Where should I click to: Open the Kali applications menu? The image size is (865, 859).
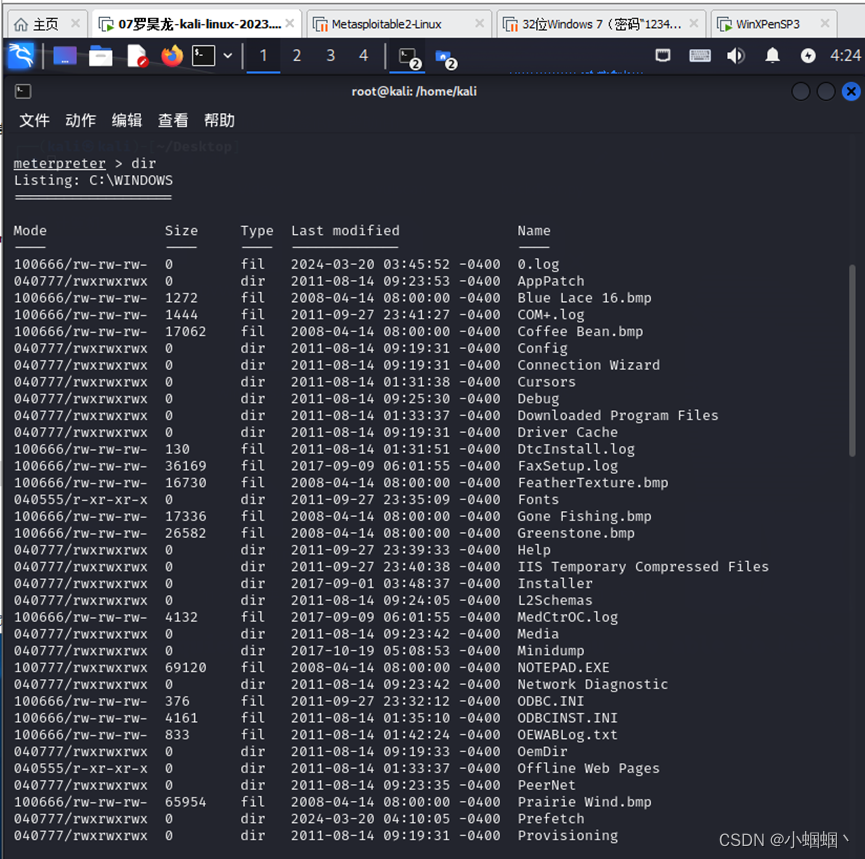pos(20,56)
